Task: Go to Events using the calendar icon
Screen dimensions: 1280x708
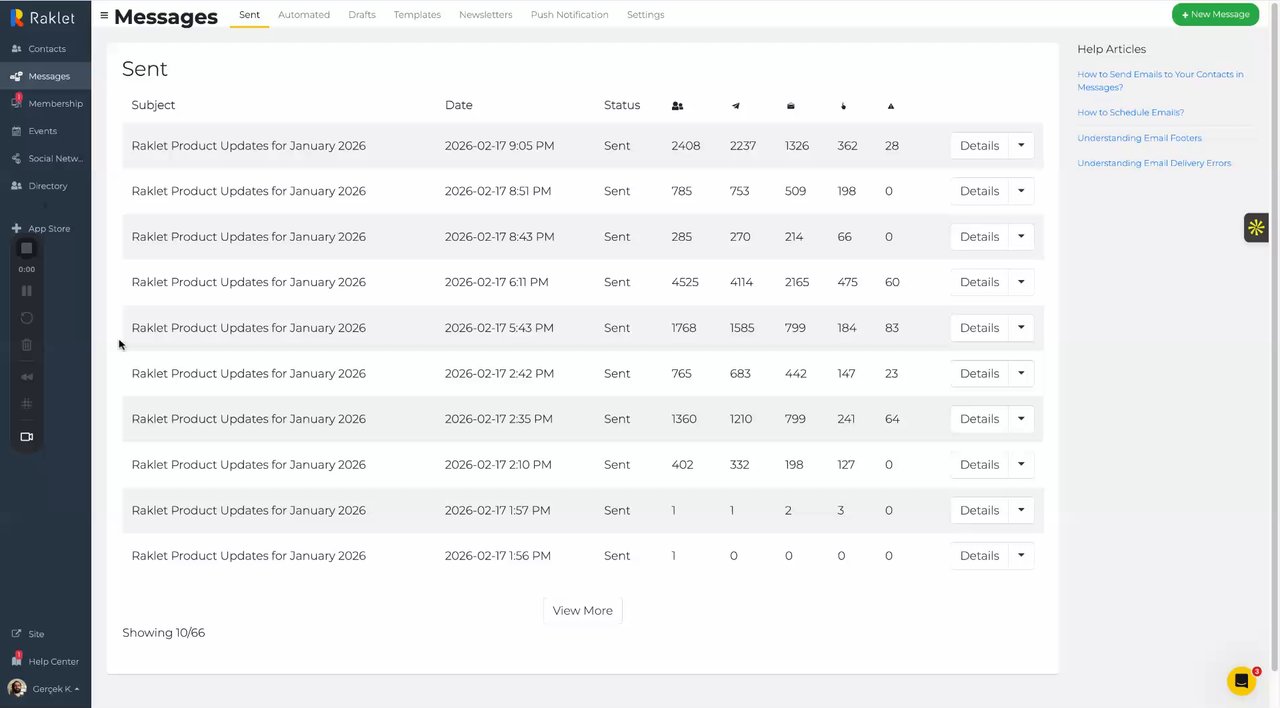Action: tap(16, 131)
